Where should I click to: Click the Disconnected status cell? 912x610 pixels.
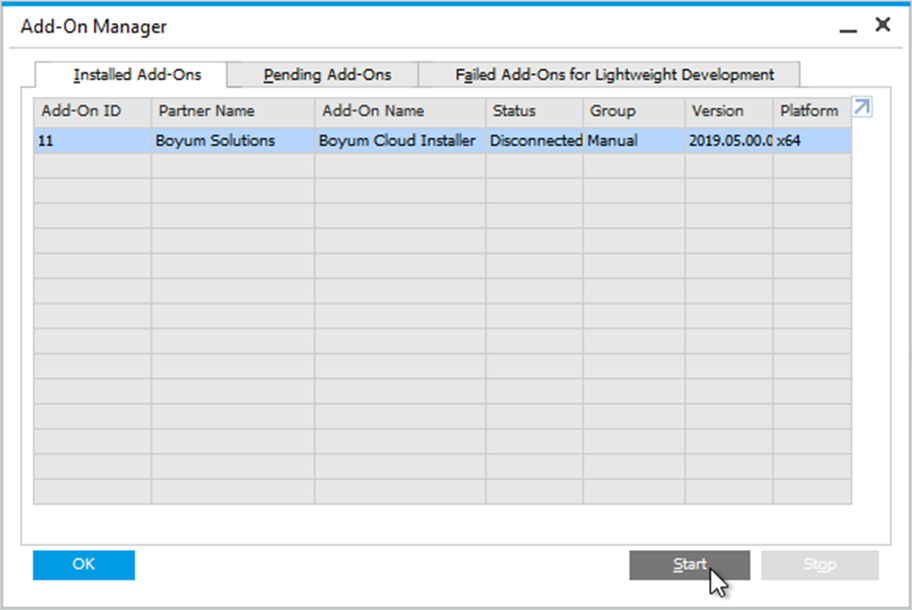click(535, 141)
